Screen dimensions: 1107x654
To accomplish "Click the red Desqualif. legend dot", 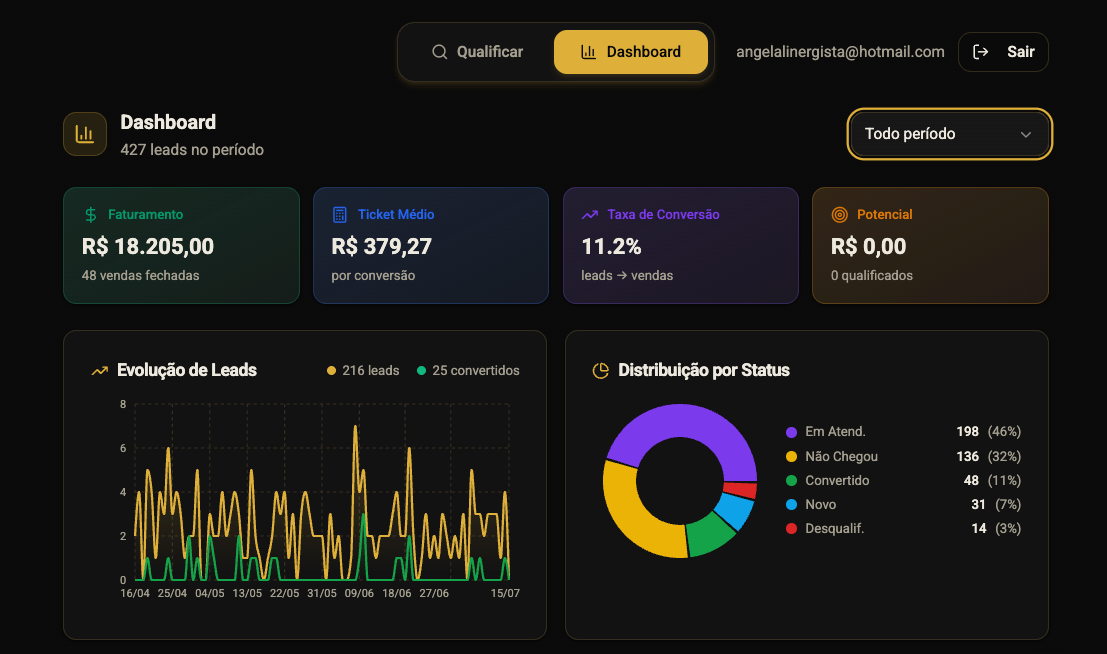I will point(791,529).
